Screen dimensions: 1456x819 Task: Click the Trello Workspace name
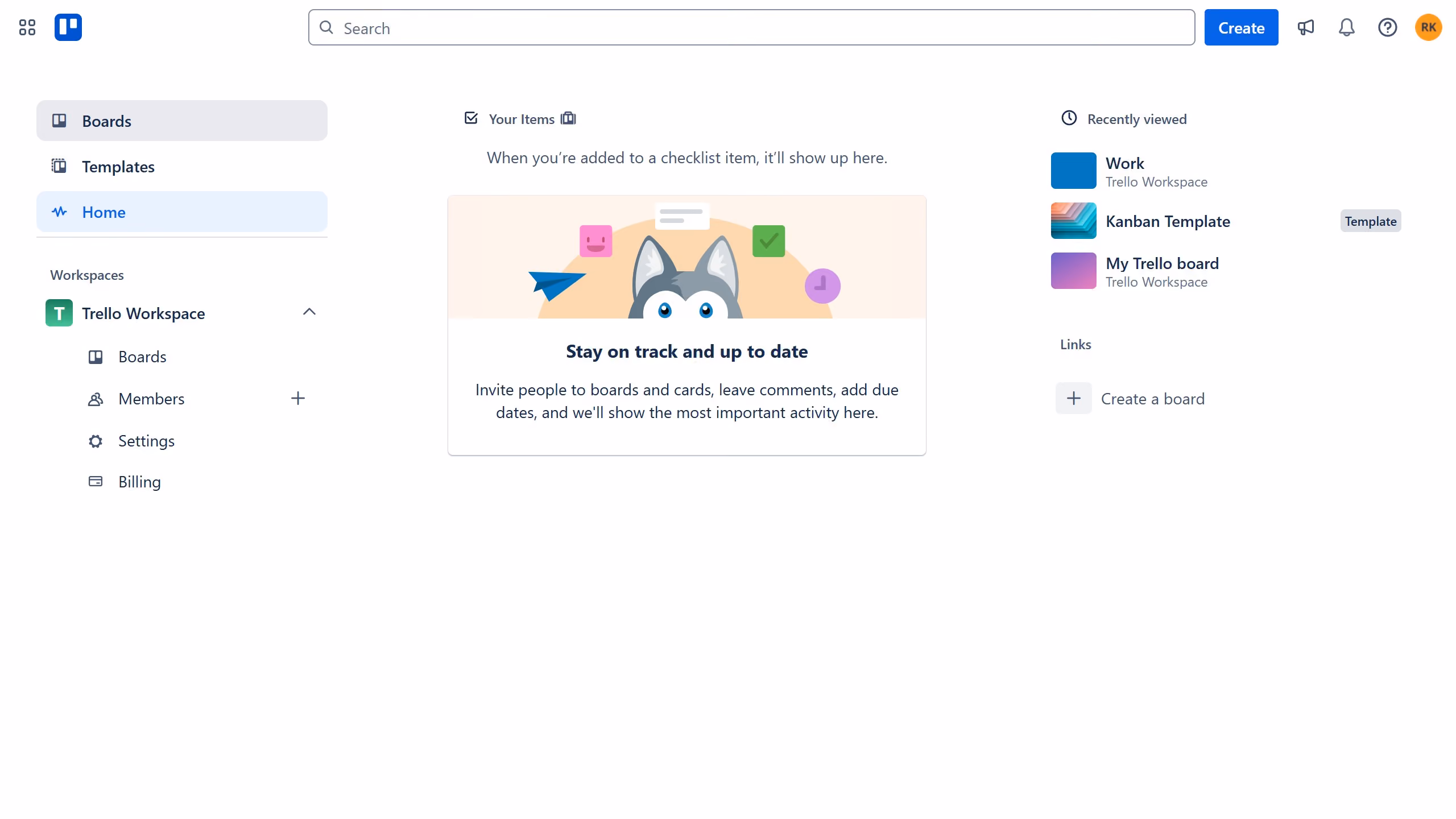click(x=143, y=313)
